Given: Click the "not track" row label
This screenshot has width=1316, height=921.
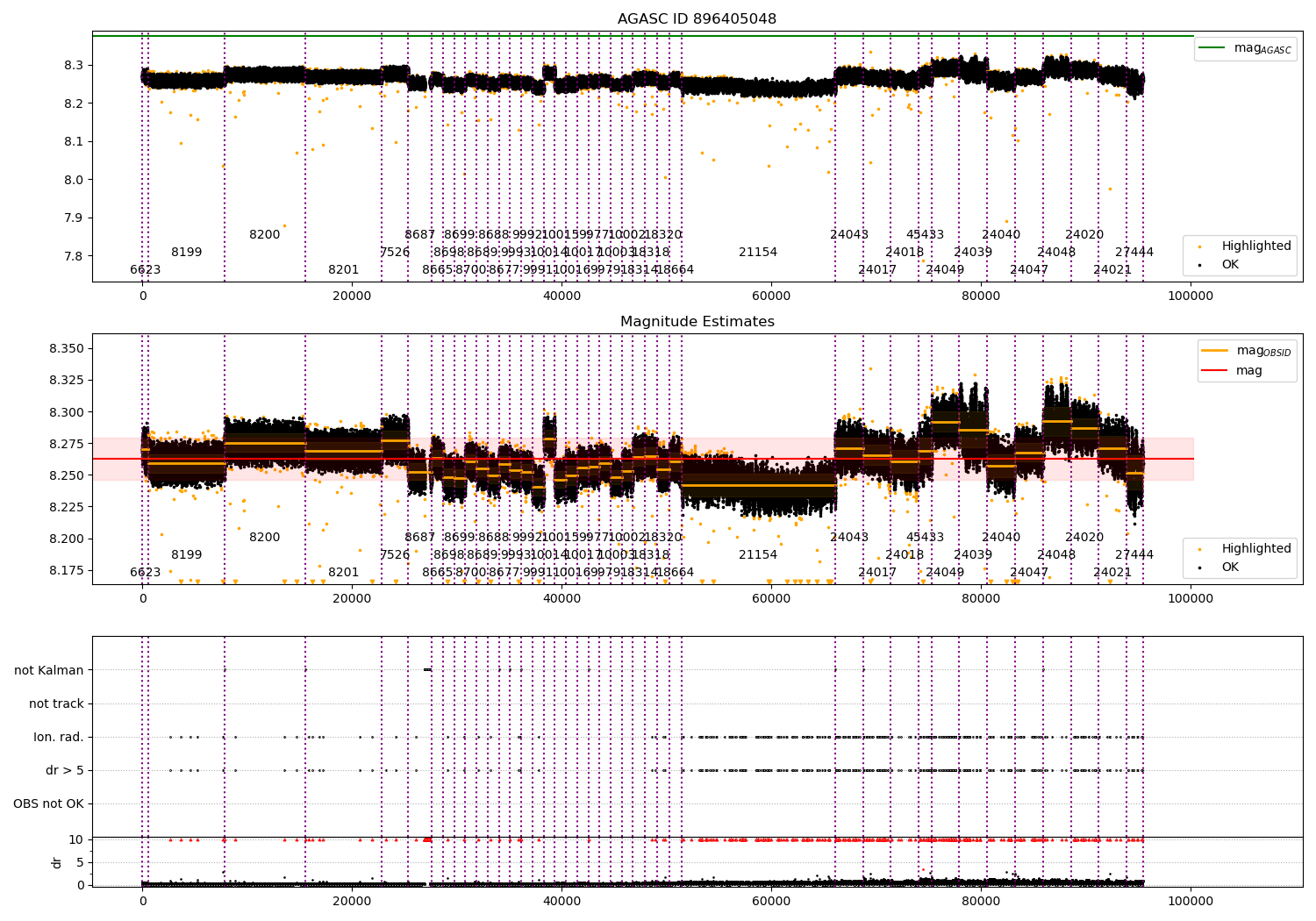Looking at the screenshot, I should (x=56, y=703).
